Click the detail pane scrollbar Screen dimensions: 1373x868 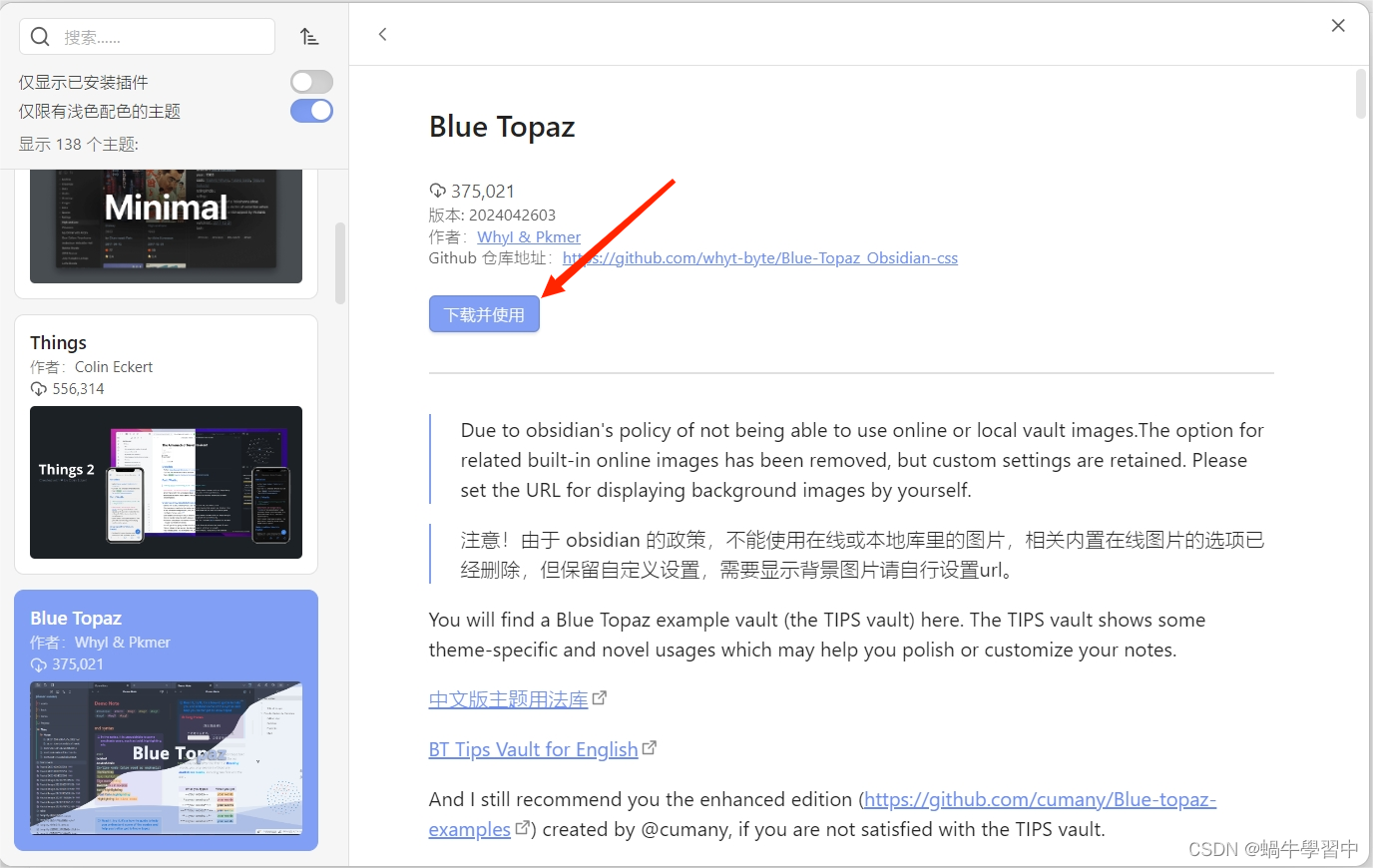tap(1361, 94)
